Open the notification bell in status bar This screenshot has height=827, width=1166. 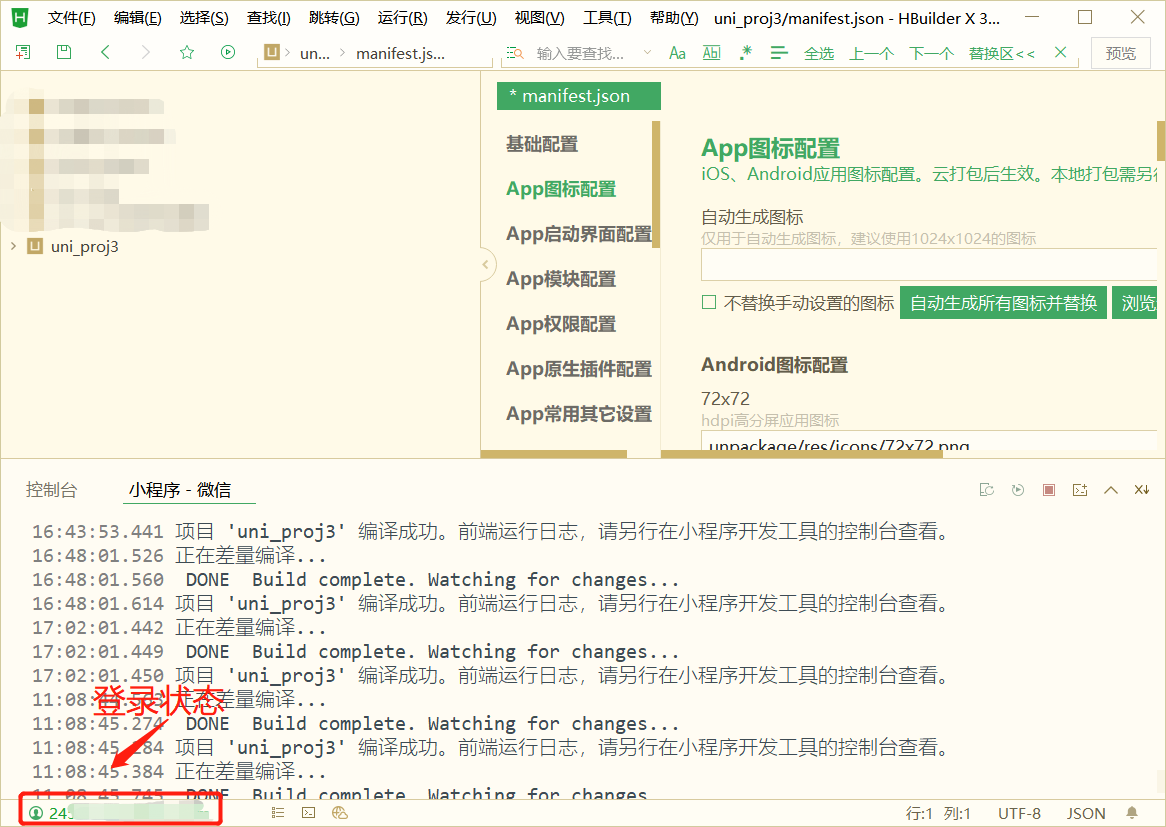[x=1130, y=813]
